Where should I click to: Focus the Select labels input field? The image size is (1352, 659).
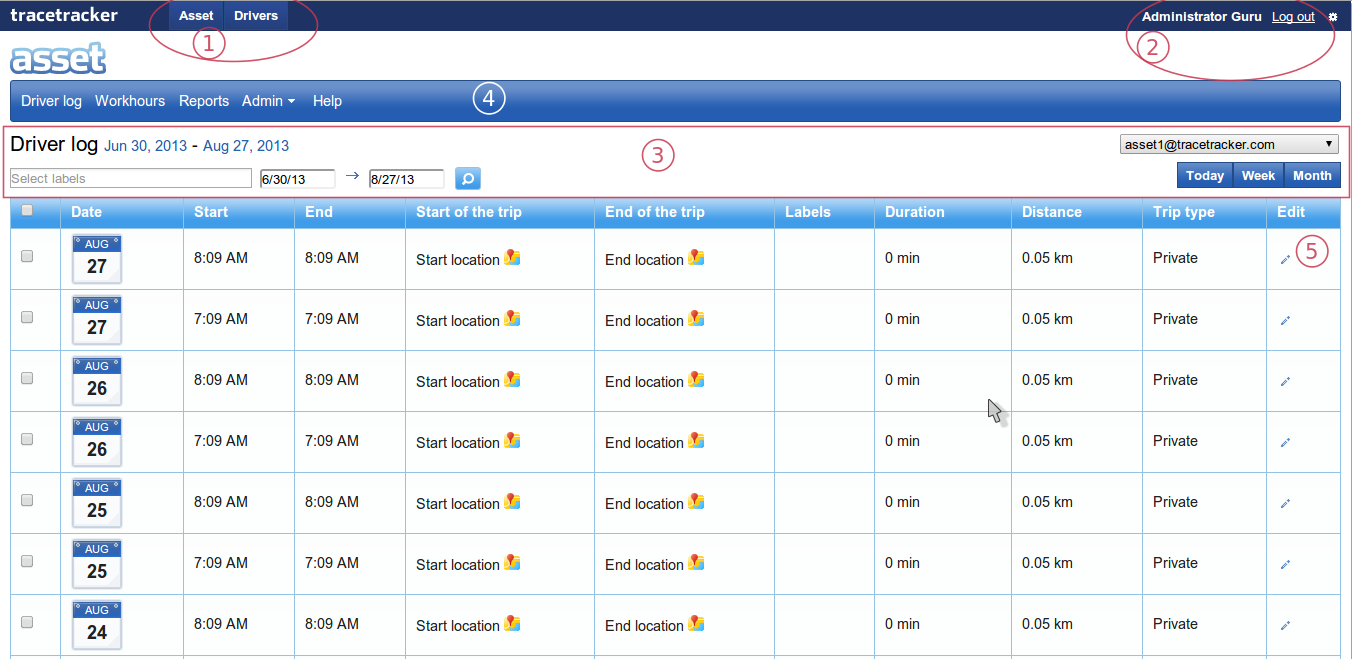pos(131,178)
